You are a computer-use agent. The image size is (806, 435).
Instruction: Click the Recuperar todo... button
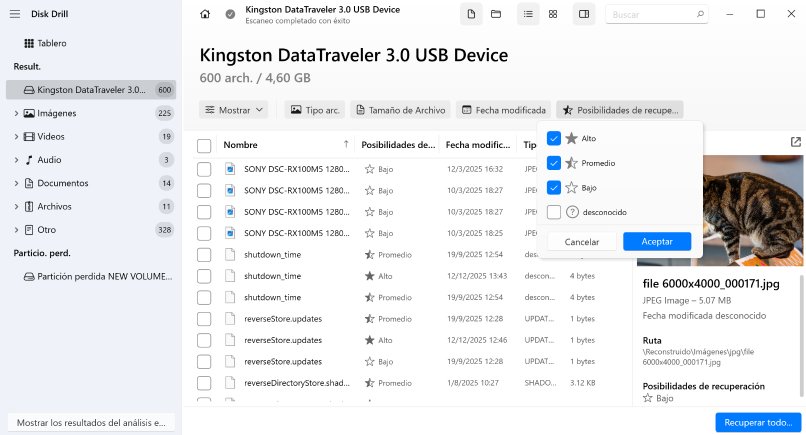pos(758,423)
